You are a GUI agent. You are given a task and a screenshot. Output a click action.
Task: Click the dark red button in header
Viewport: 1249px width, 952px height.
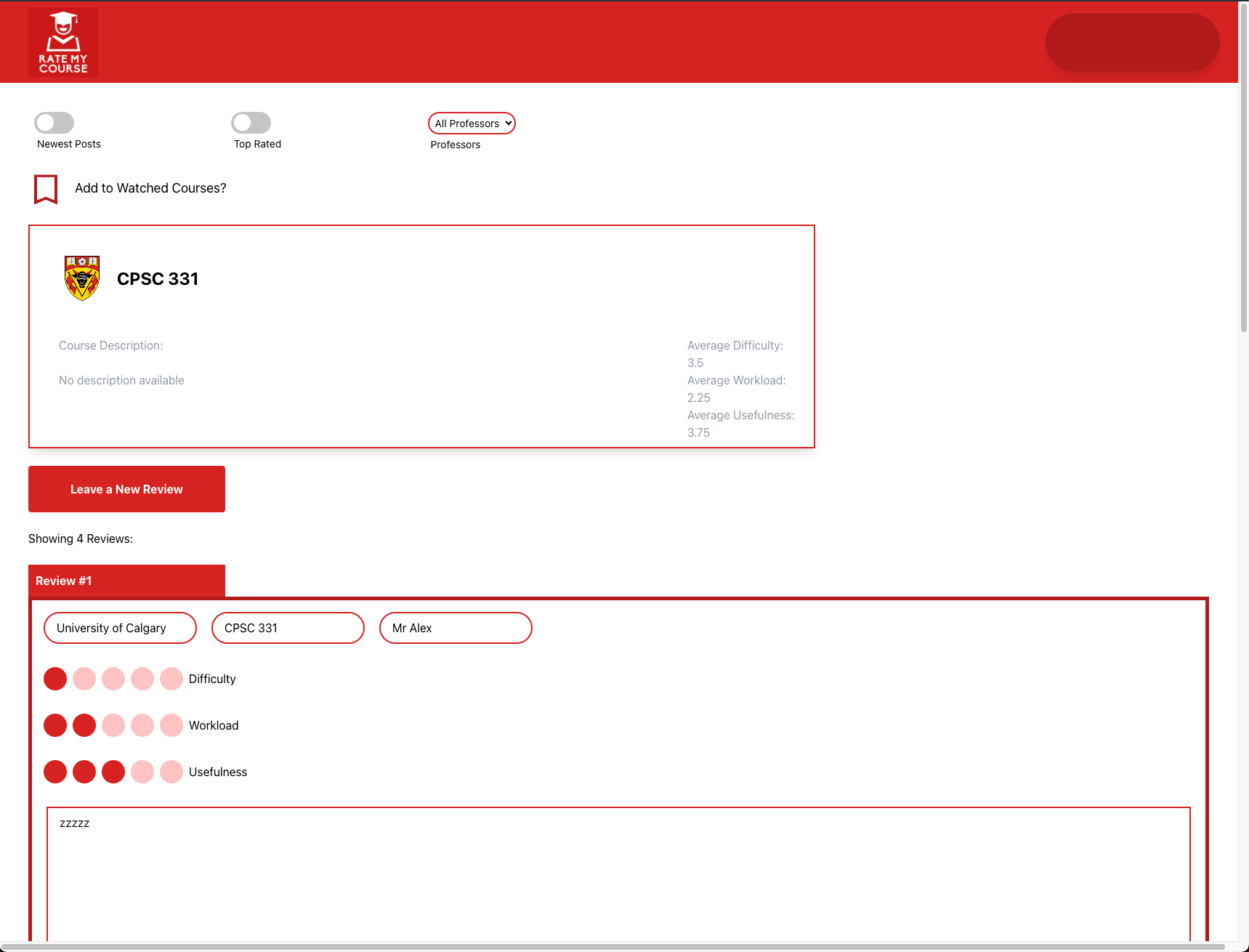pyautogui.click(x=1132, y=42)
